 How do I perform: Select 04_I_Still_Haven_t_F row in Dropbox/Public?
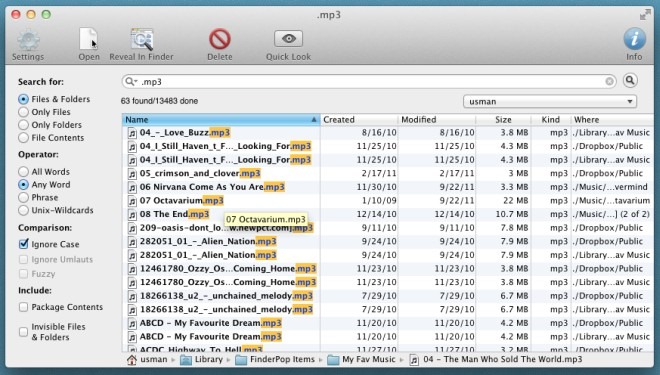pos(388,146)
